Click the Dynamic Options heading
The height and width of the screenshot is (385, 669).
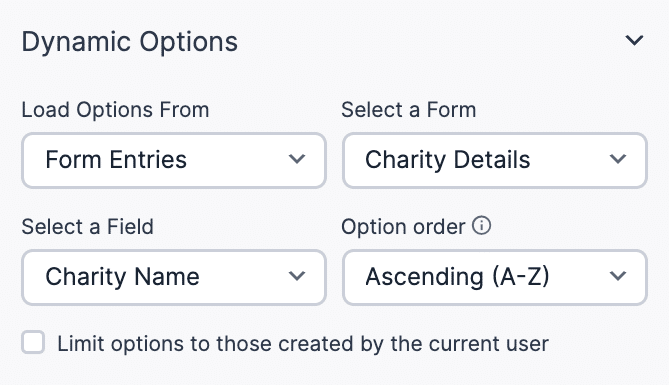[130, 42]
